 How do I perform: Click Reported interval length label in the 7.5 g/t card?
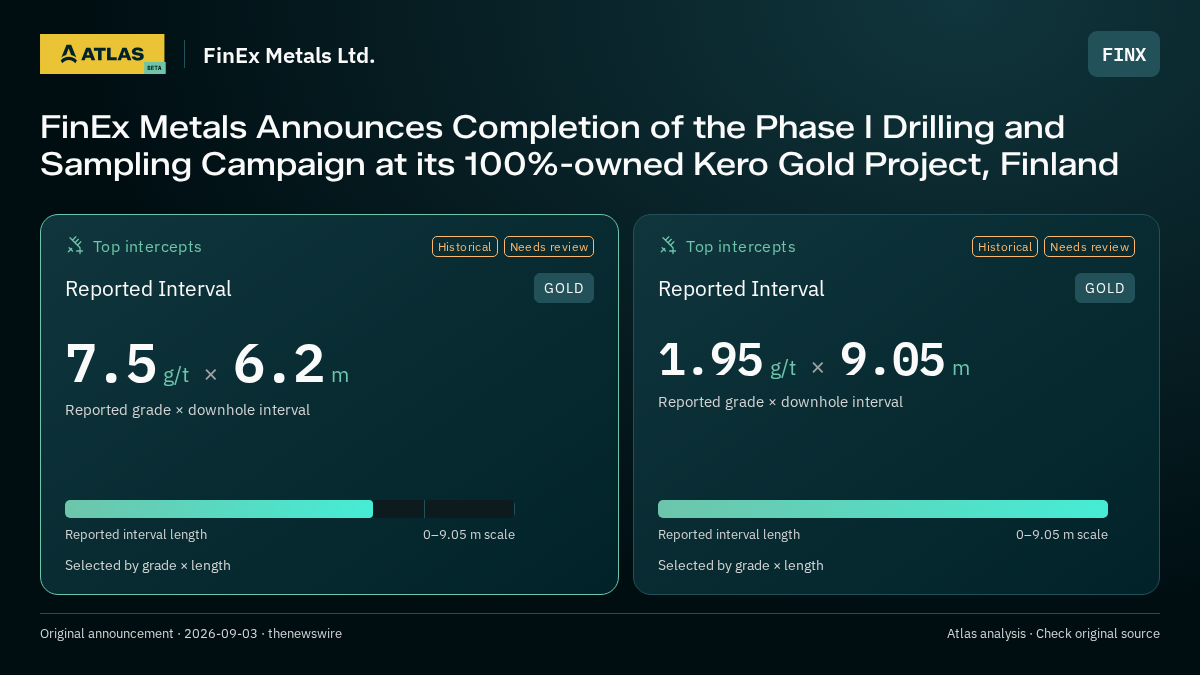(136, 535)
